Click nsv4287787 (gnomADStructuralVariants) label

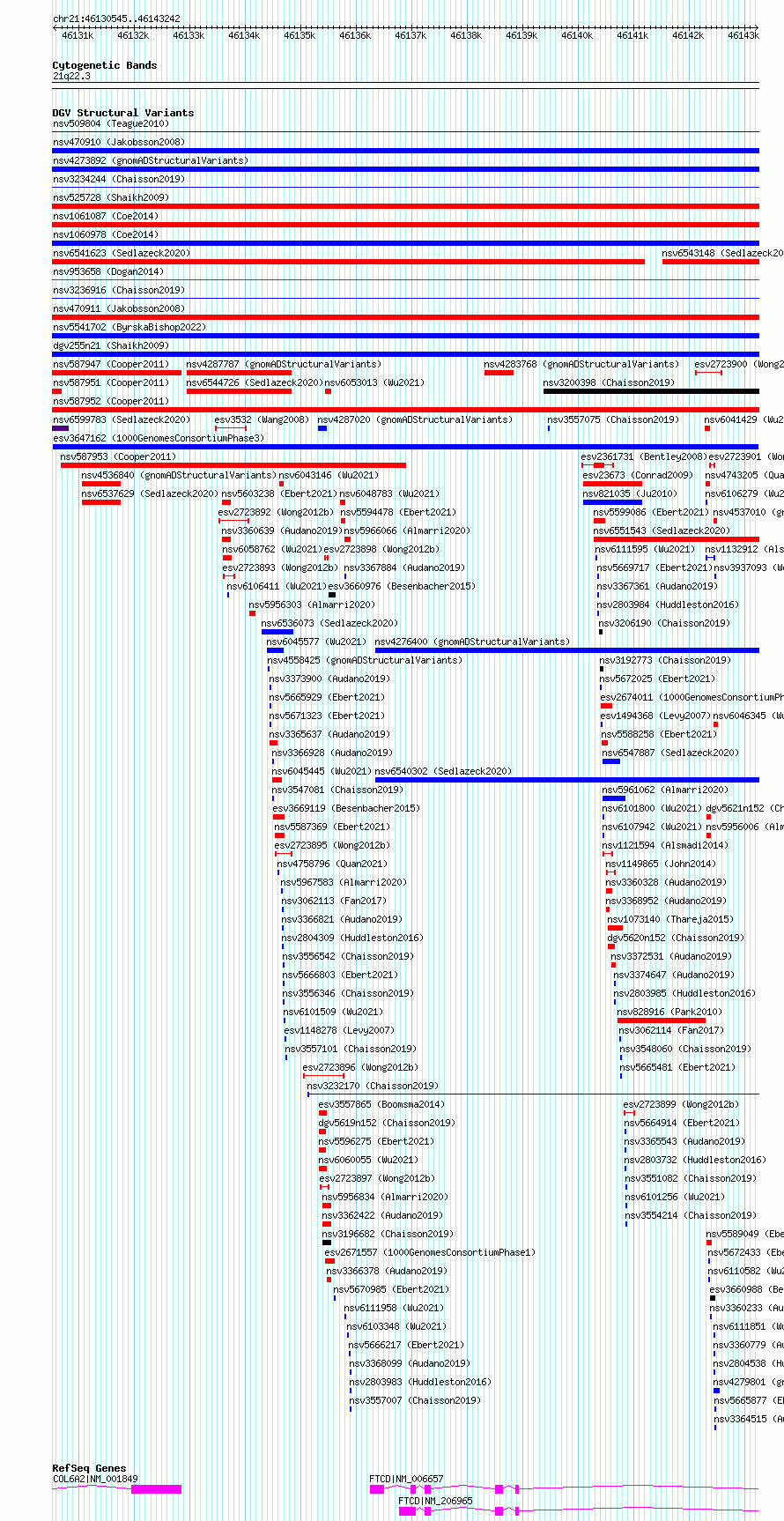(284, 364)
